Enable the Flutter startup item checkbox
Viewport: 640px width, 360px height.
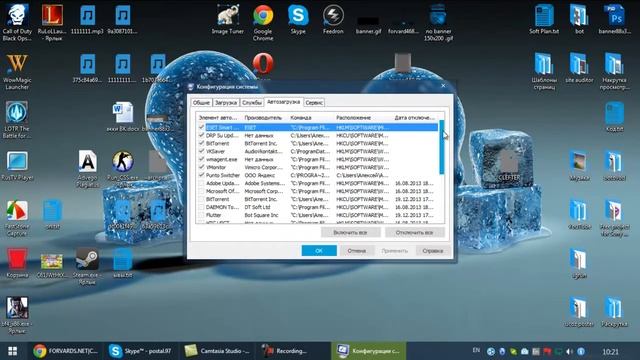tap(201, 215)
